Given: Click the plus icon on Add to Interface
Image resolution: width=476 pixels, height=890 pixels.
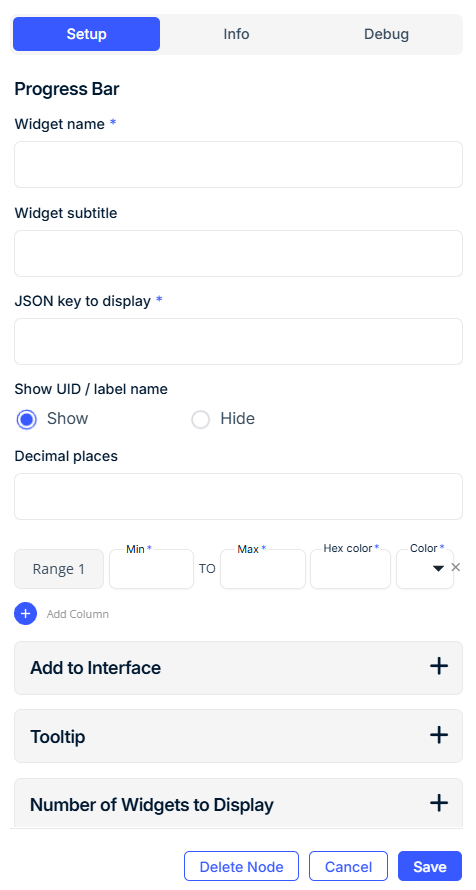Looking at the screenshot, I should 439,666.
